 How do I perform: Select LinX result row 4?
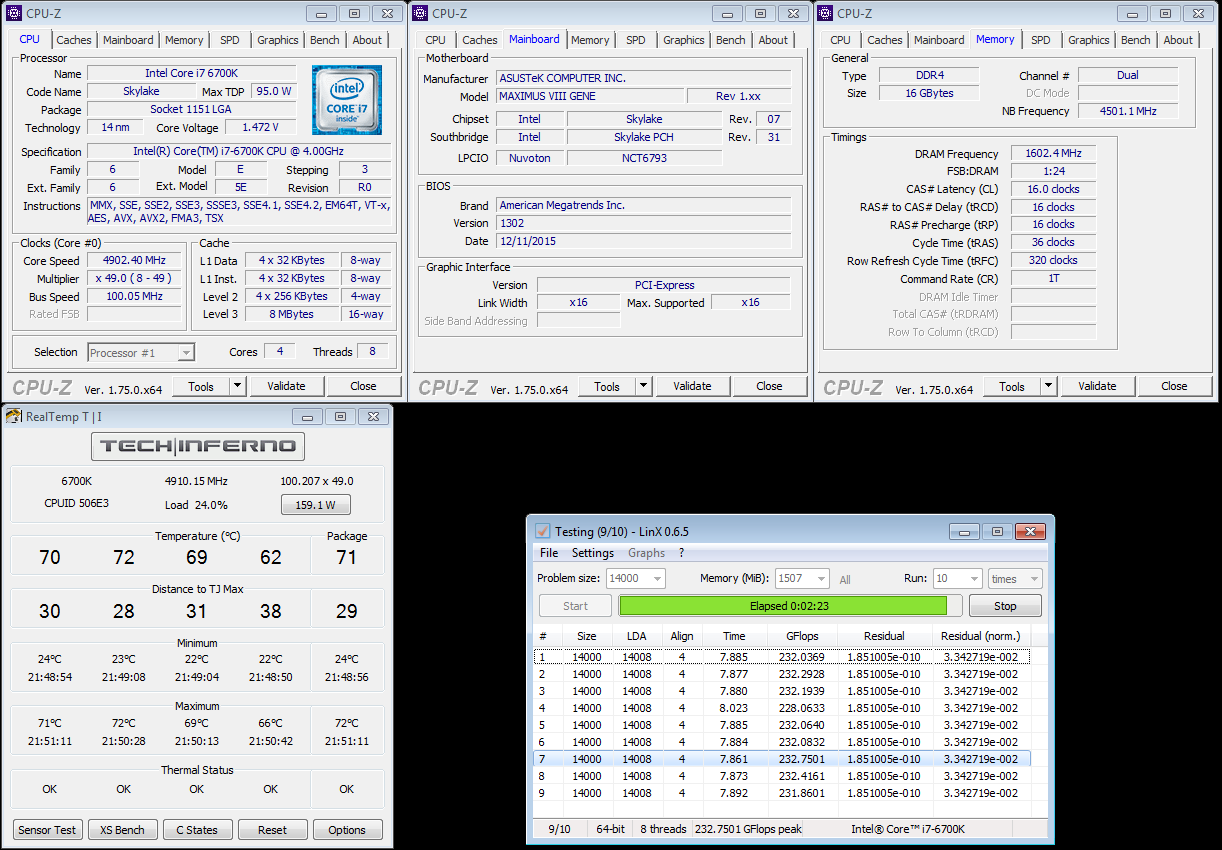pyautogui.click(x=782, y=708)
